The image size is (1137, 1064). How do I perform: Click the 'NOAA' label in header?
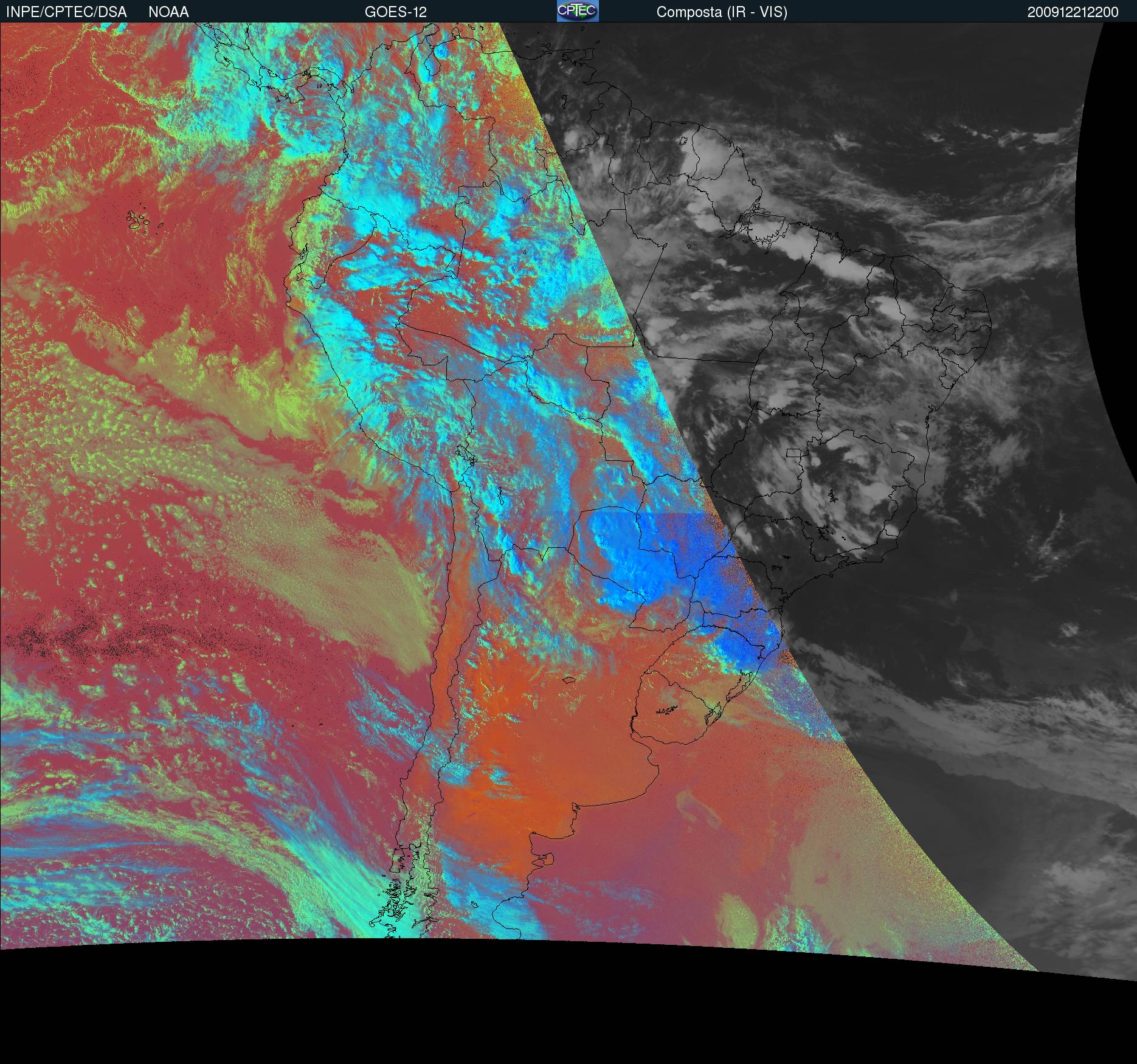point(168,12)
